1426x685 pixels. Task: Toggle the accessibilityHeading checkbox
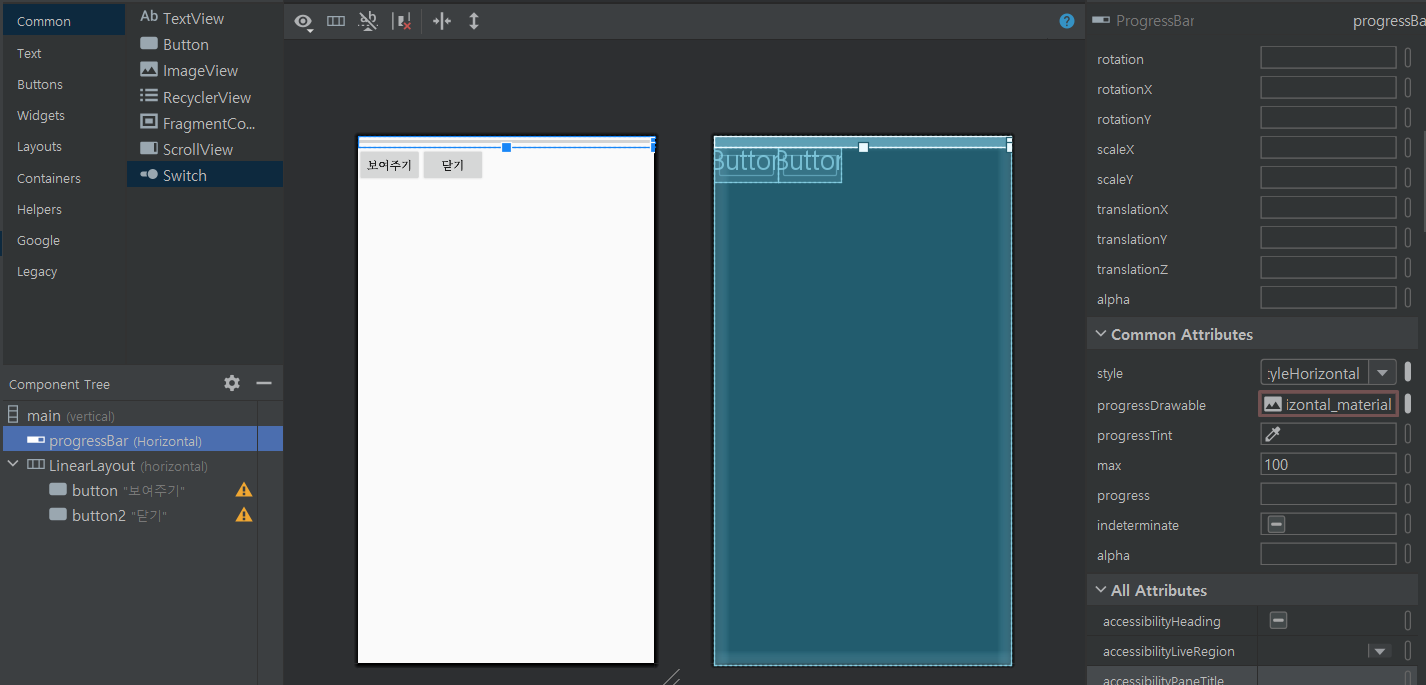tap(1278, 621)
